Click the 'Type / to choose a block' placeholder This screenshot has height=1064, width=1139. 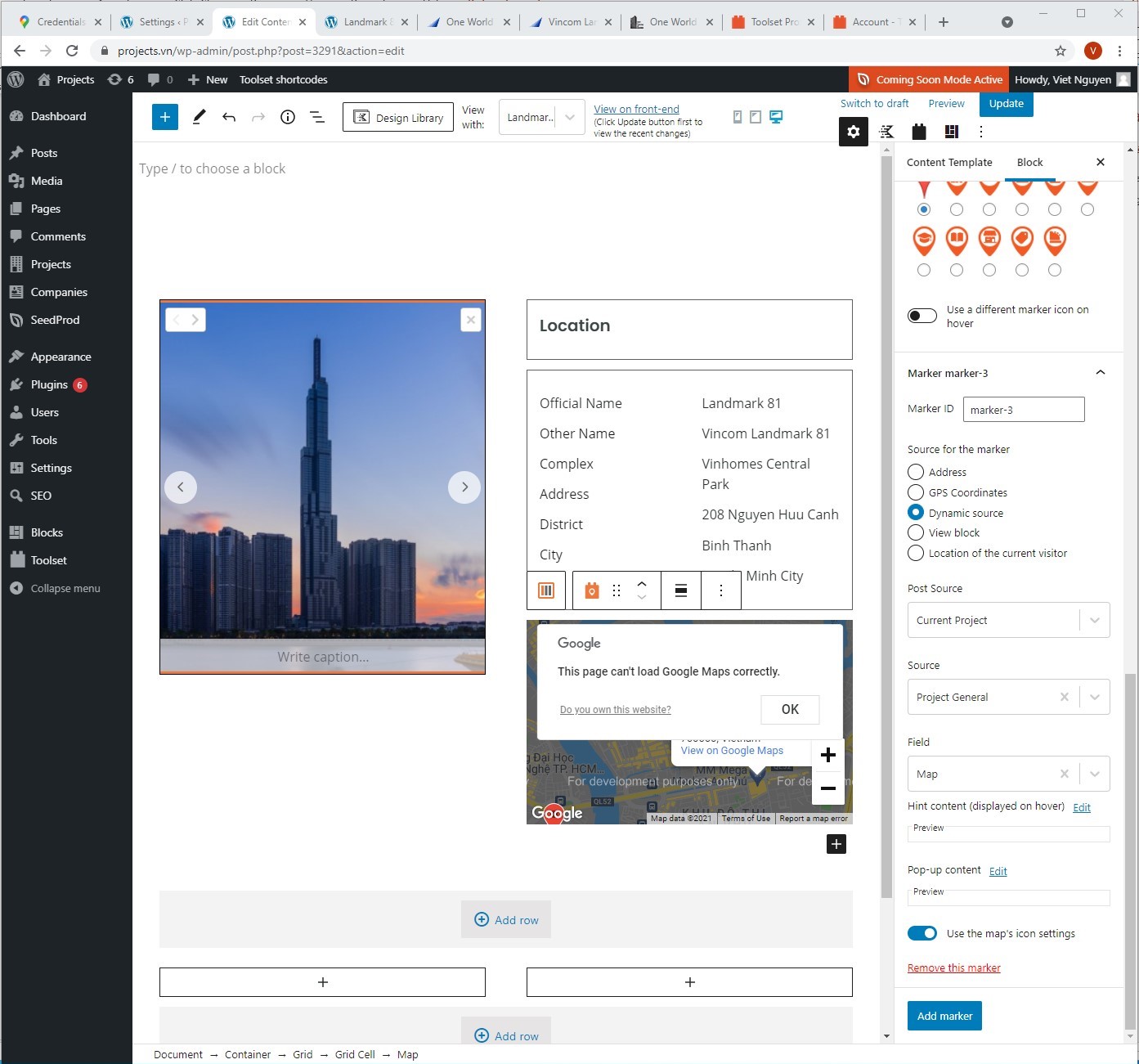click(213, 168)
